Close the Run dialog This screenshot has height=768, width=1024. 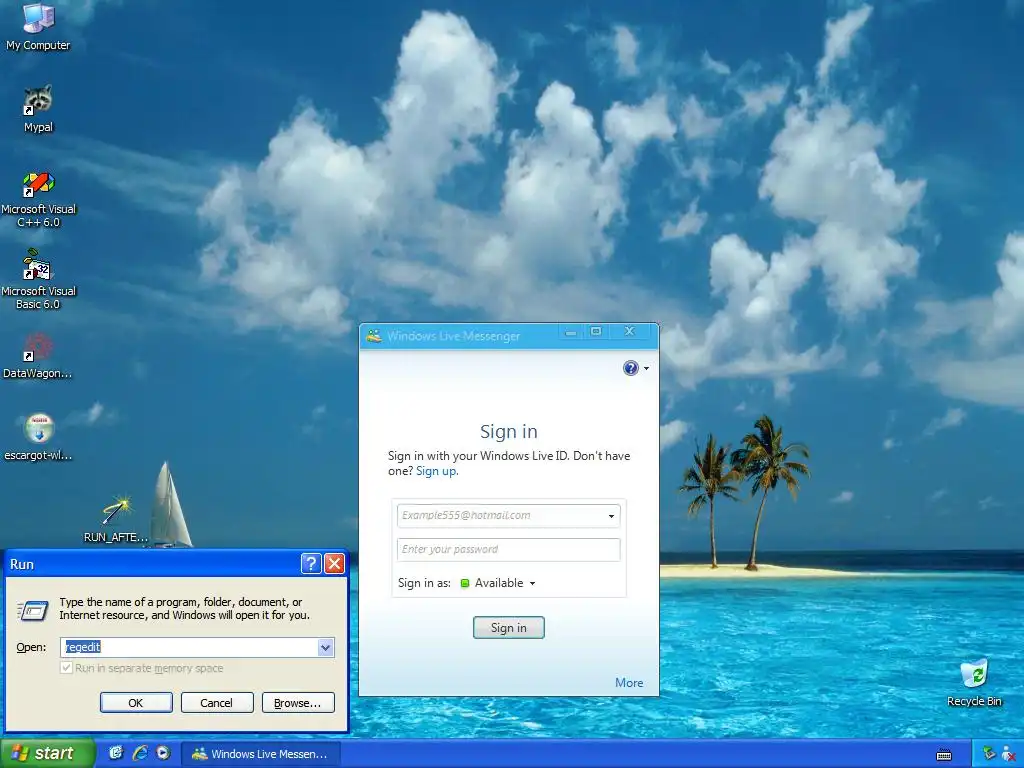coord(334,564)
